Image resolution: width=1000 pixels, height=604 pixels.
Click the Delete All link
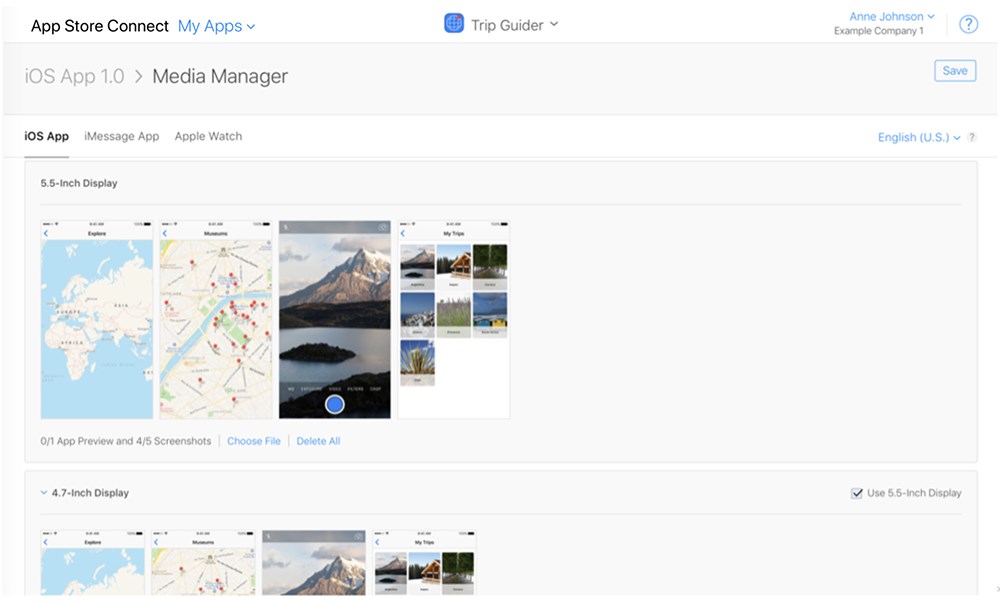[318, 441]
